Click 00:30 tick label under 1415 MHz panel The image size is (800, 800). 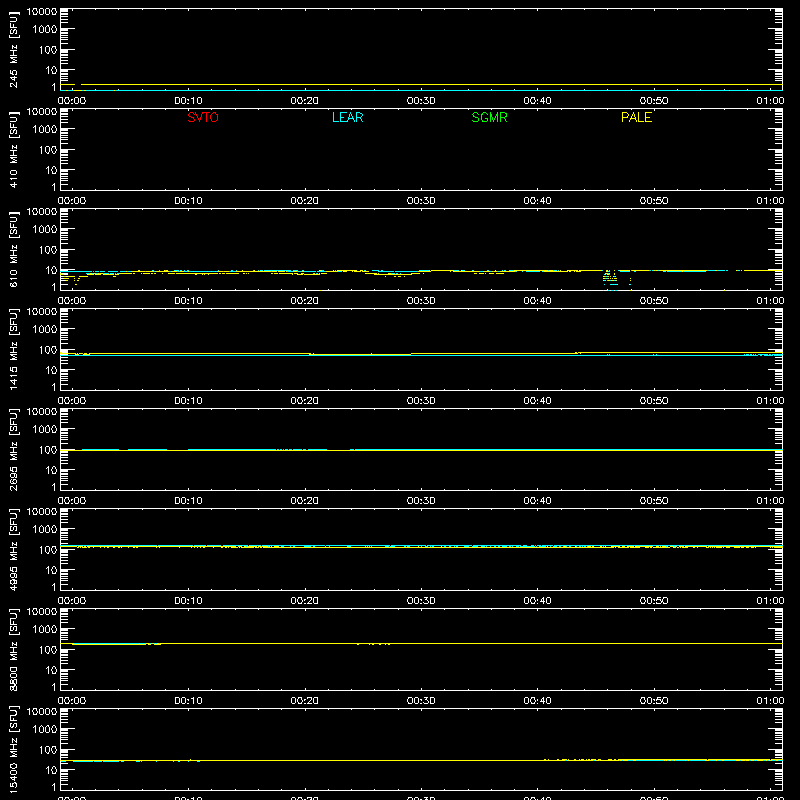(421, 401)
